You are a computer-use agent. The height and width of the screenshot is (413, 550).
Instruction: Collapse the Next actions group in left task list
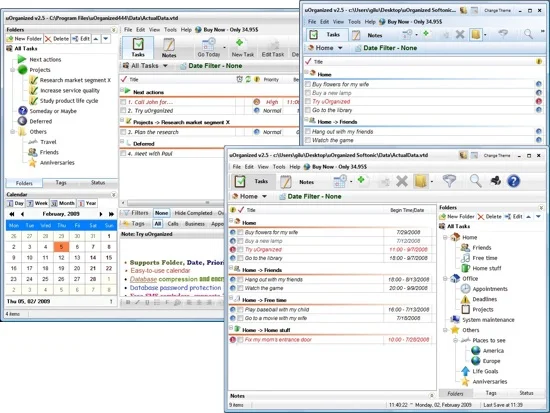122,91
